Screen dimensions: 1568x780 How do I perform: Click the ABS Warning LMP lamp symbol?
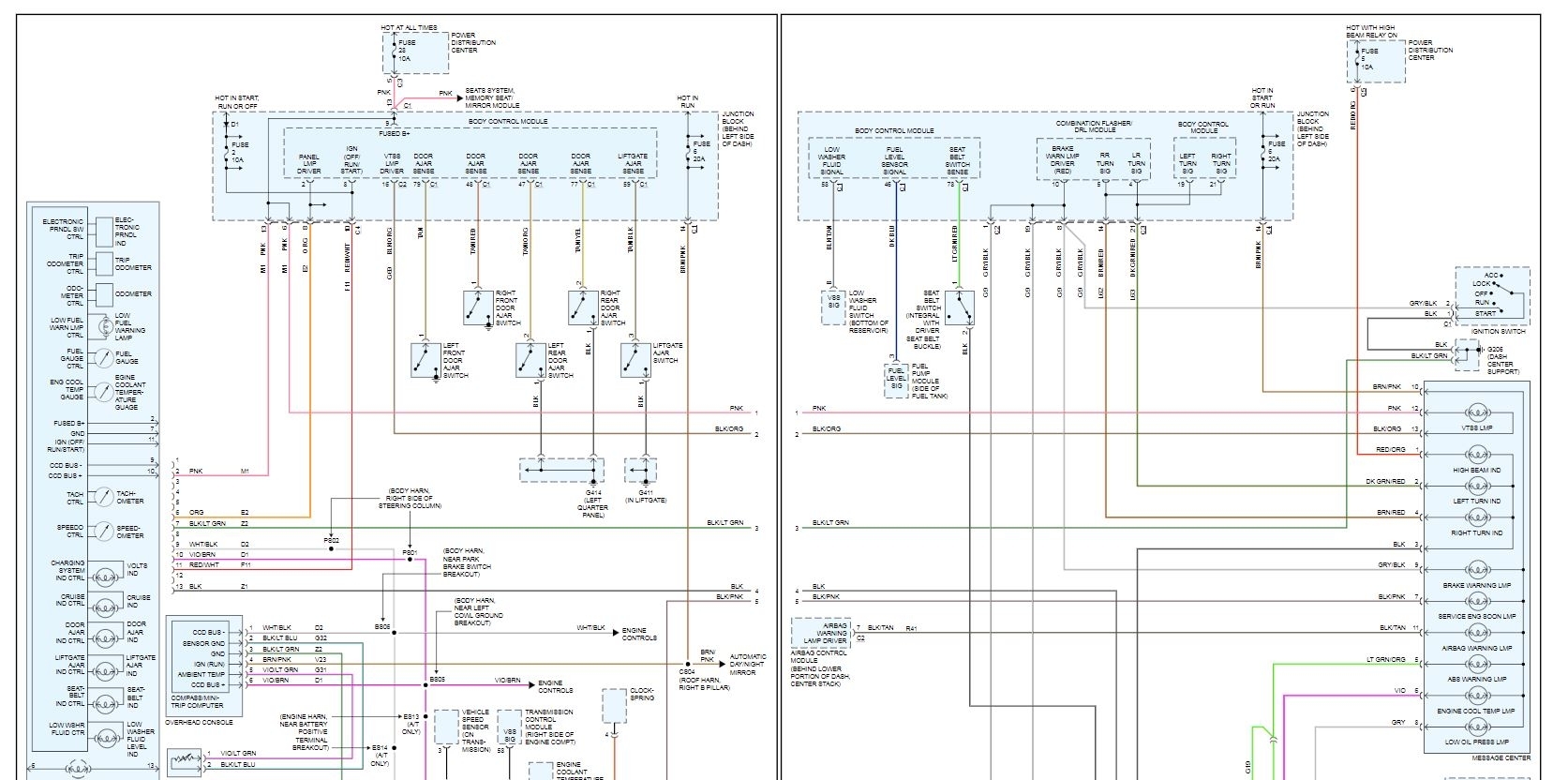[1476, 664]
